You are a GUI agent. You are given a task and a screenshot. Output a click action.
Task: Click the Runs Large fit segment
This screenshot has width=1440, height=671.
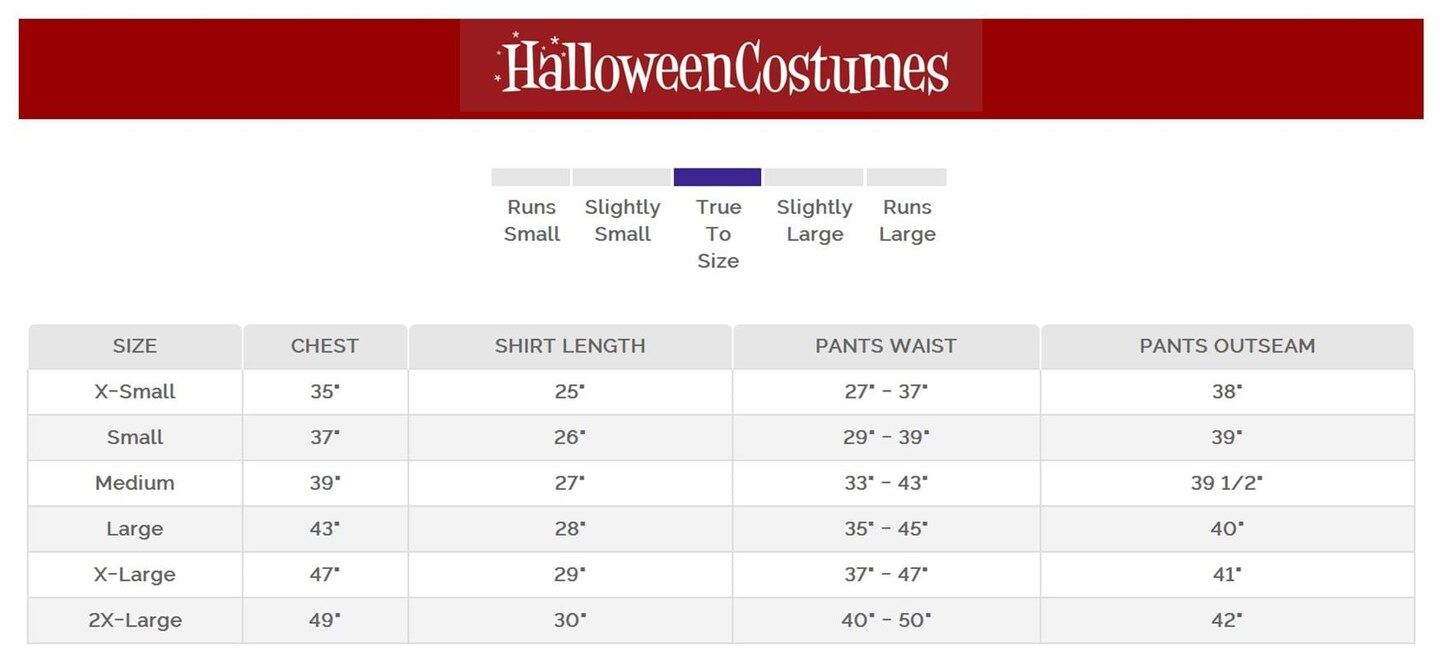point(906,177)
